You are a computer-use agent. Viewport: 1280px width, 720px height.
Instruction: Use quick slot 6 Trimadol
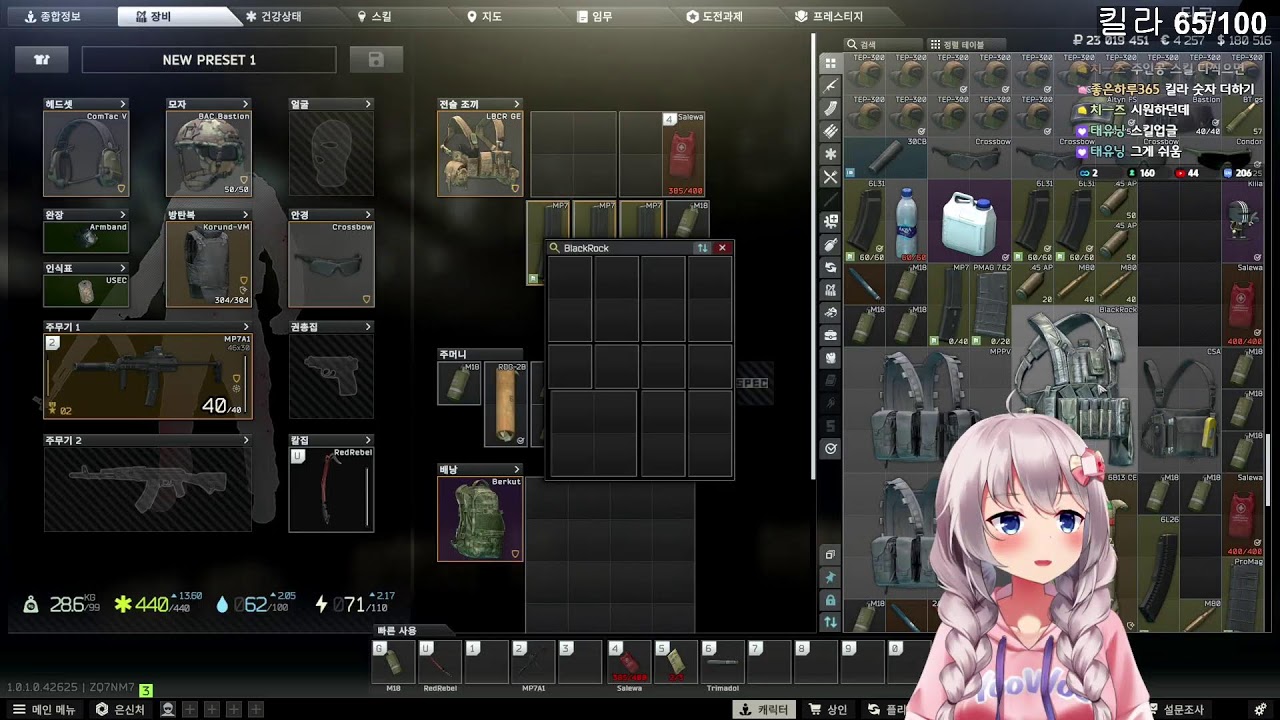click(722, 662)
